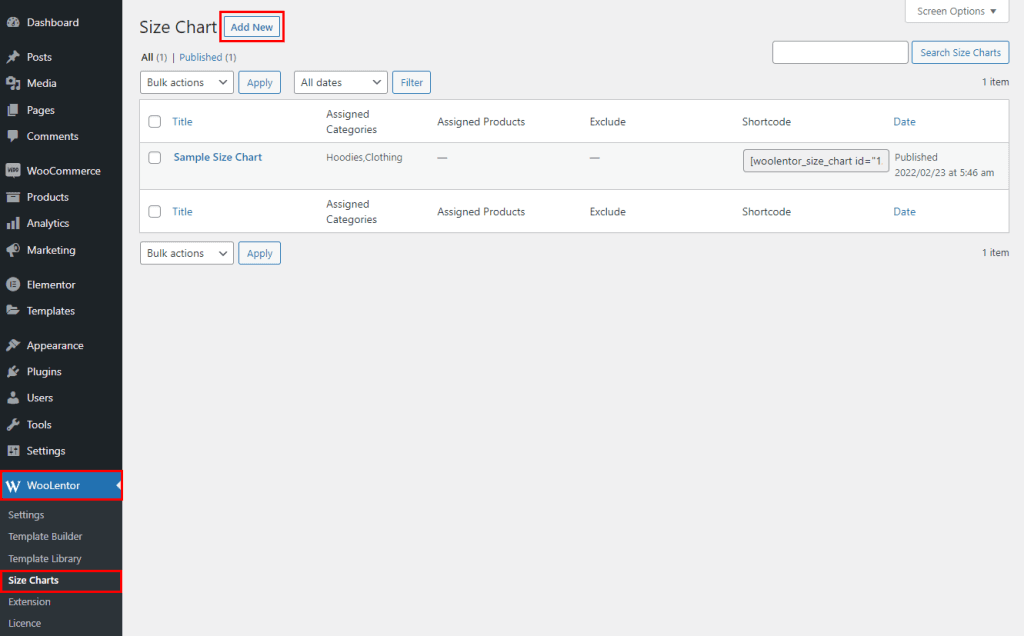Viewport: 1024px width, 636px height.
Task: Sort by Date column header
Action: pyautogui.click(x=904, y=121)
